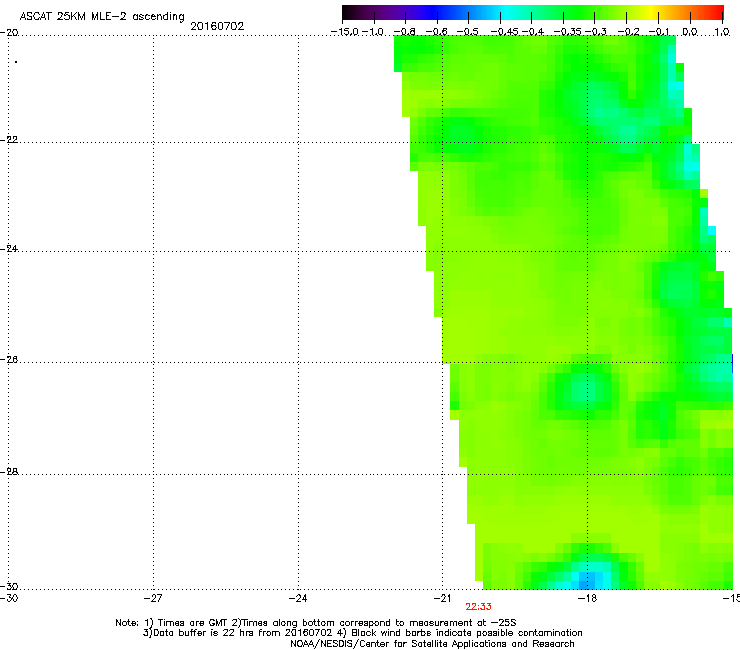Viewport: 740px width, 650px height.
Task: Click the "ASCAT 25KM MLE-2 ascending" title
Action: [x=102, y=17]
